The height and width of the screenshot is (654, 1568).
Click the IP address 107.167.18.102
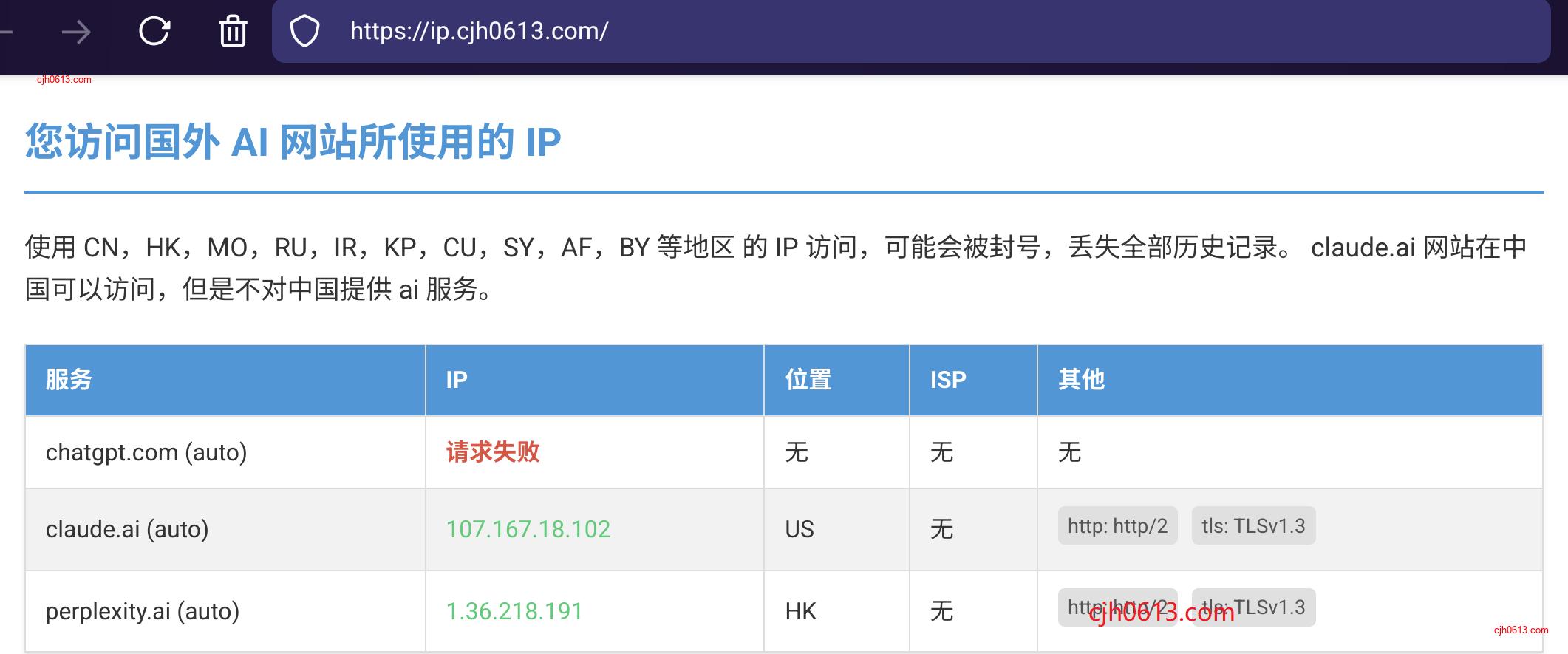[528, 529]
